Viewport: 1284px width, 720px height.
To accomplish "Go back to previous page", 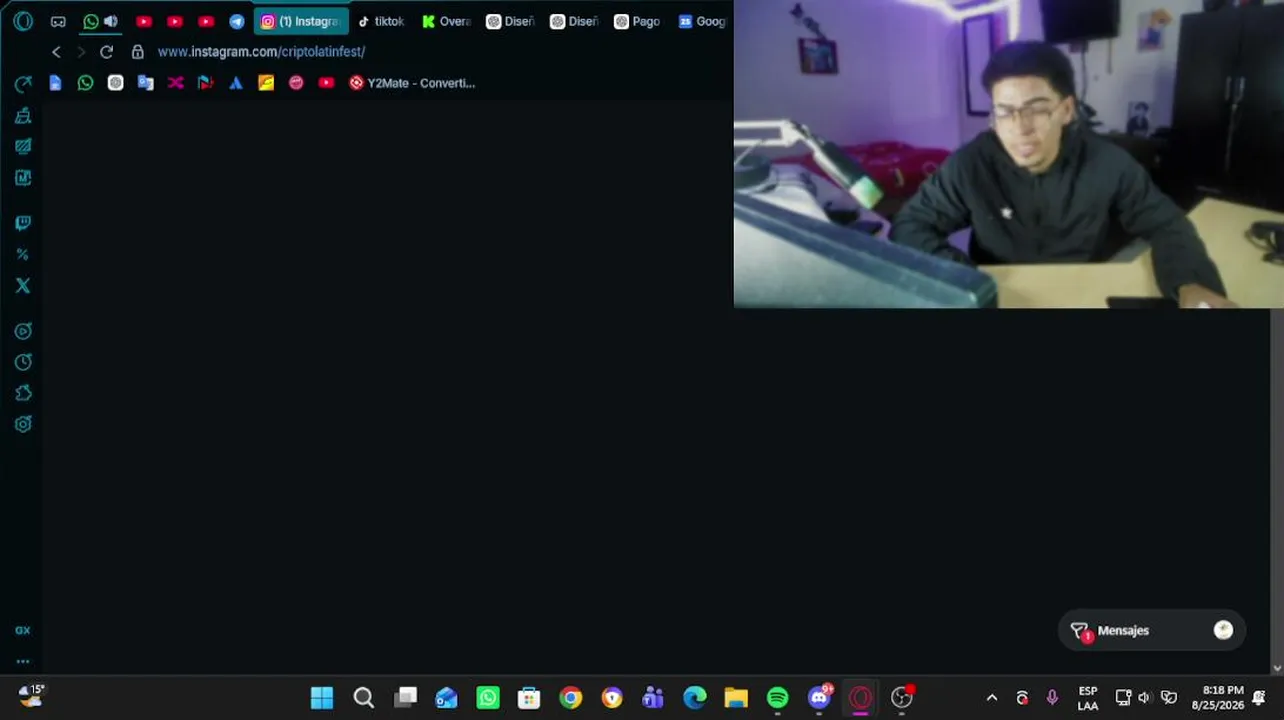I will tap(56, 52).
